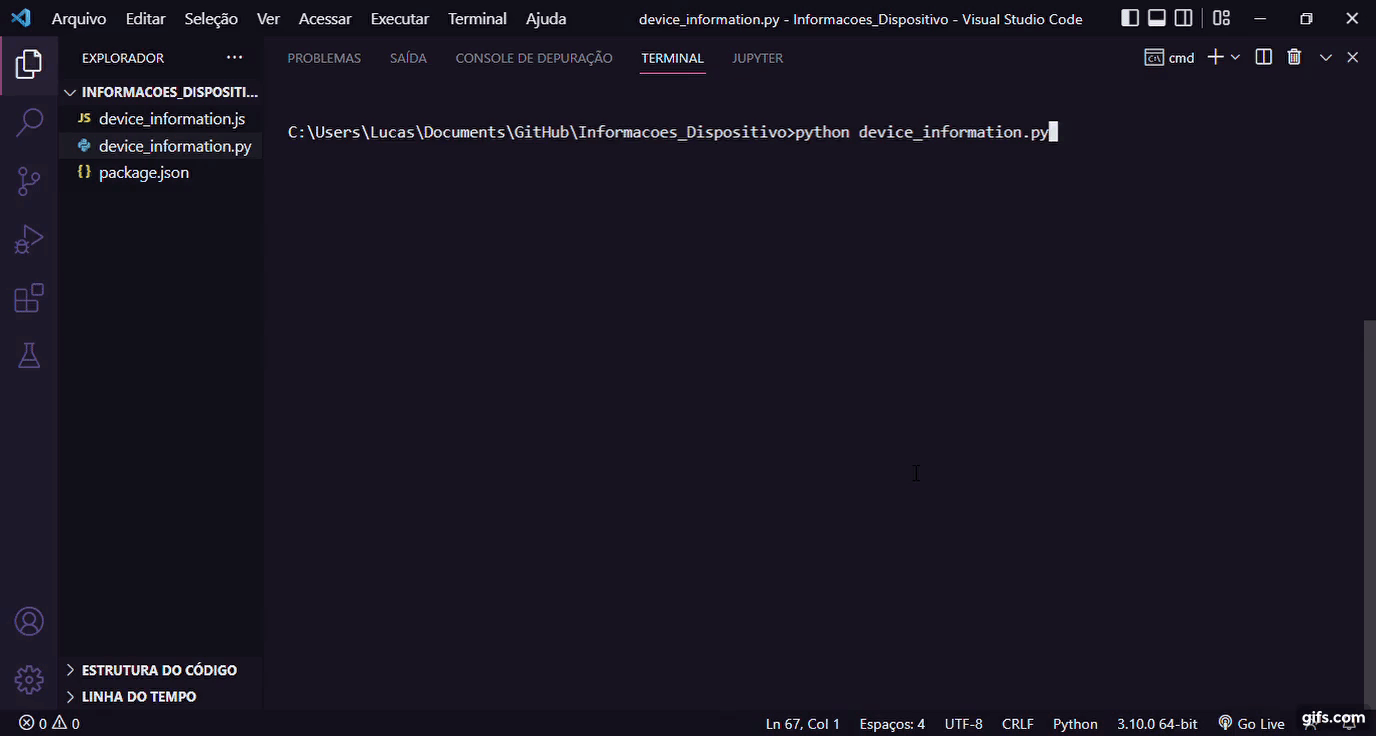Open the Testing flask icon
Image resolution: width=1376 pixels, height=736 pixels.
tap(29, 355)
